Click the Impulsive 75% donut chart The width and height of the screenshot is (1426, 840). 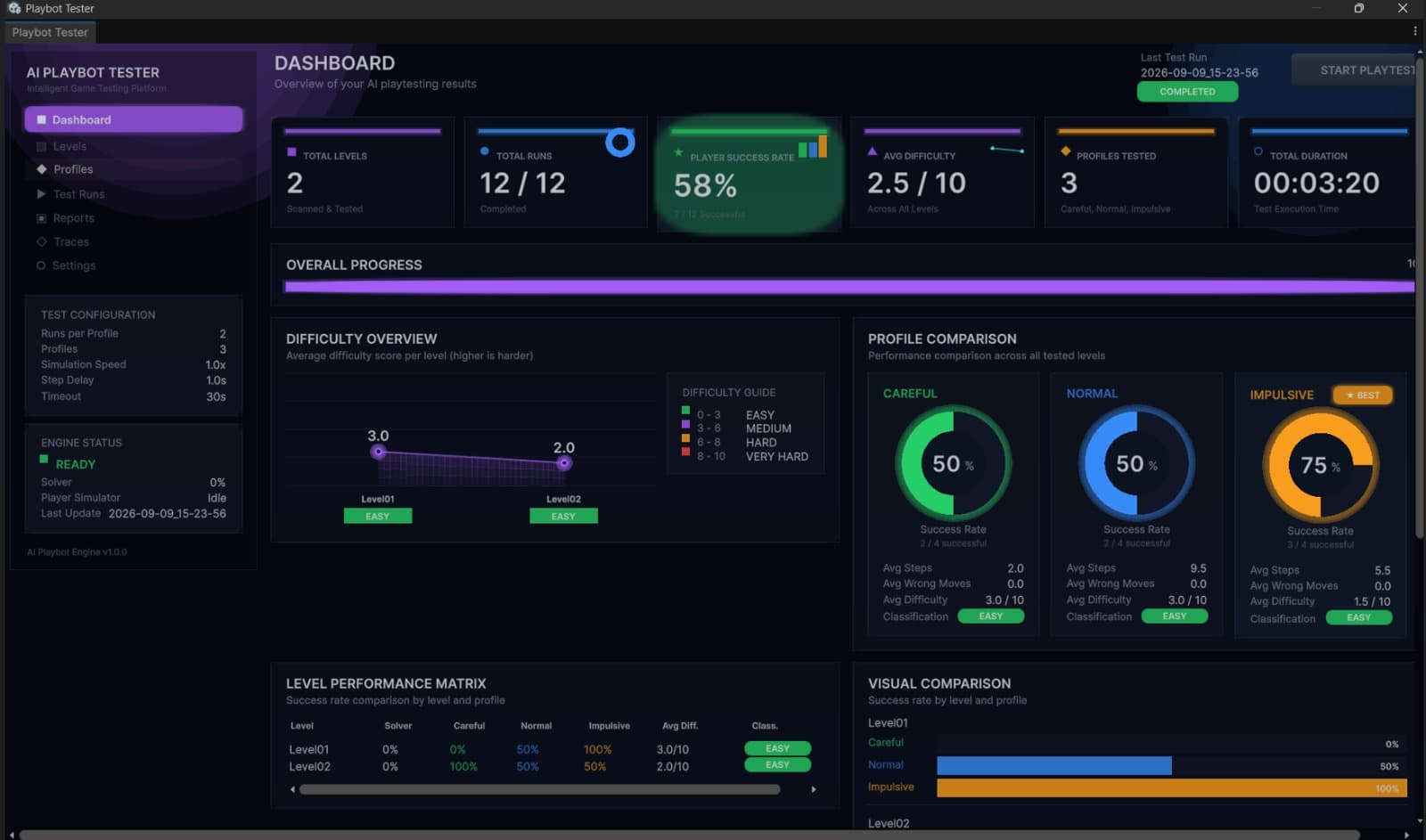click(1320, 465)
